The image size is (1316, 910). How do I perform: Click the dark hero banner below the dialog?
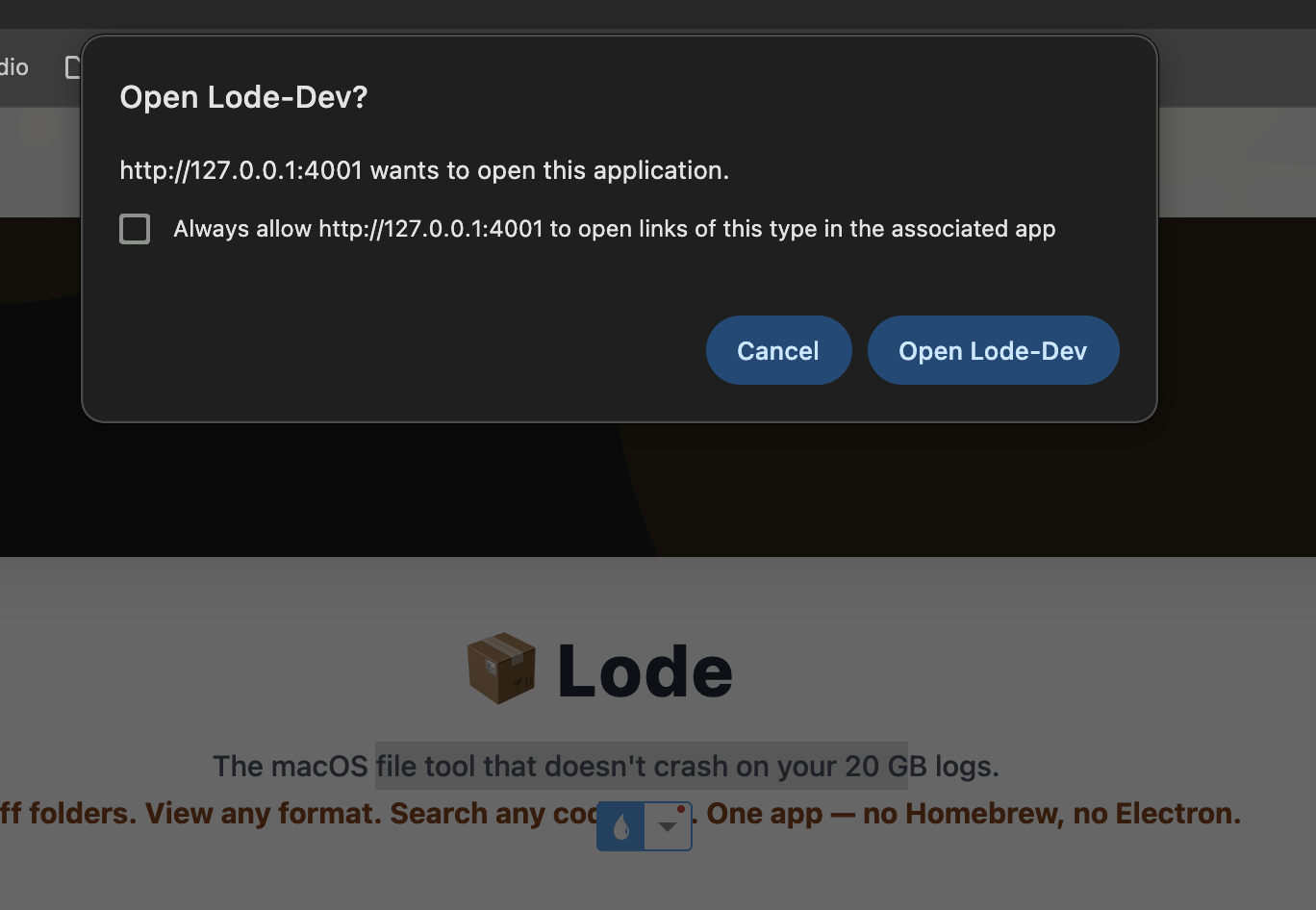click(657, 489)
